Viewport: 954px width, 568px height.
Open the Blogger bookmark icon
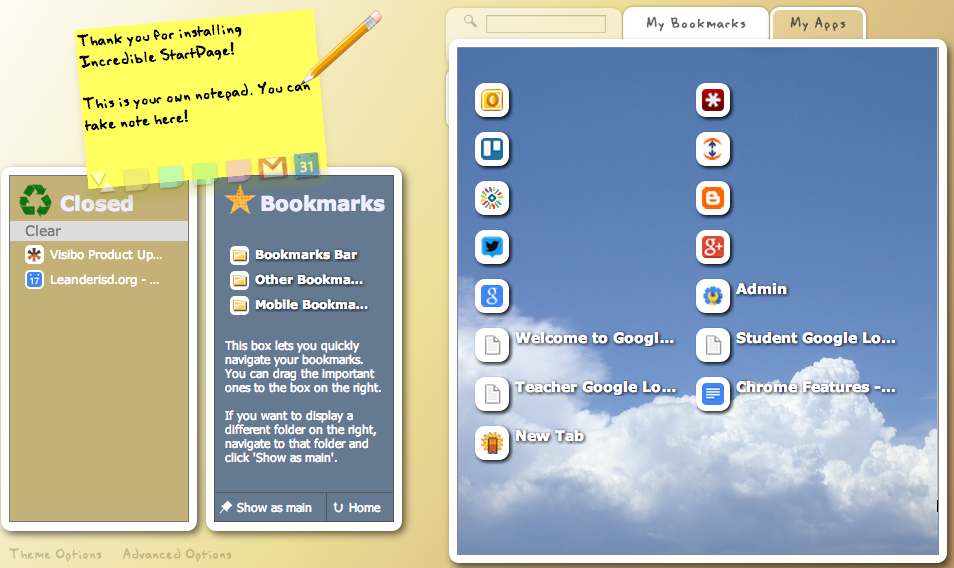click(712, 198)
